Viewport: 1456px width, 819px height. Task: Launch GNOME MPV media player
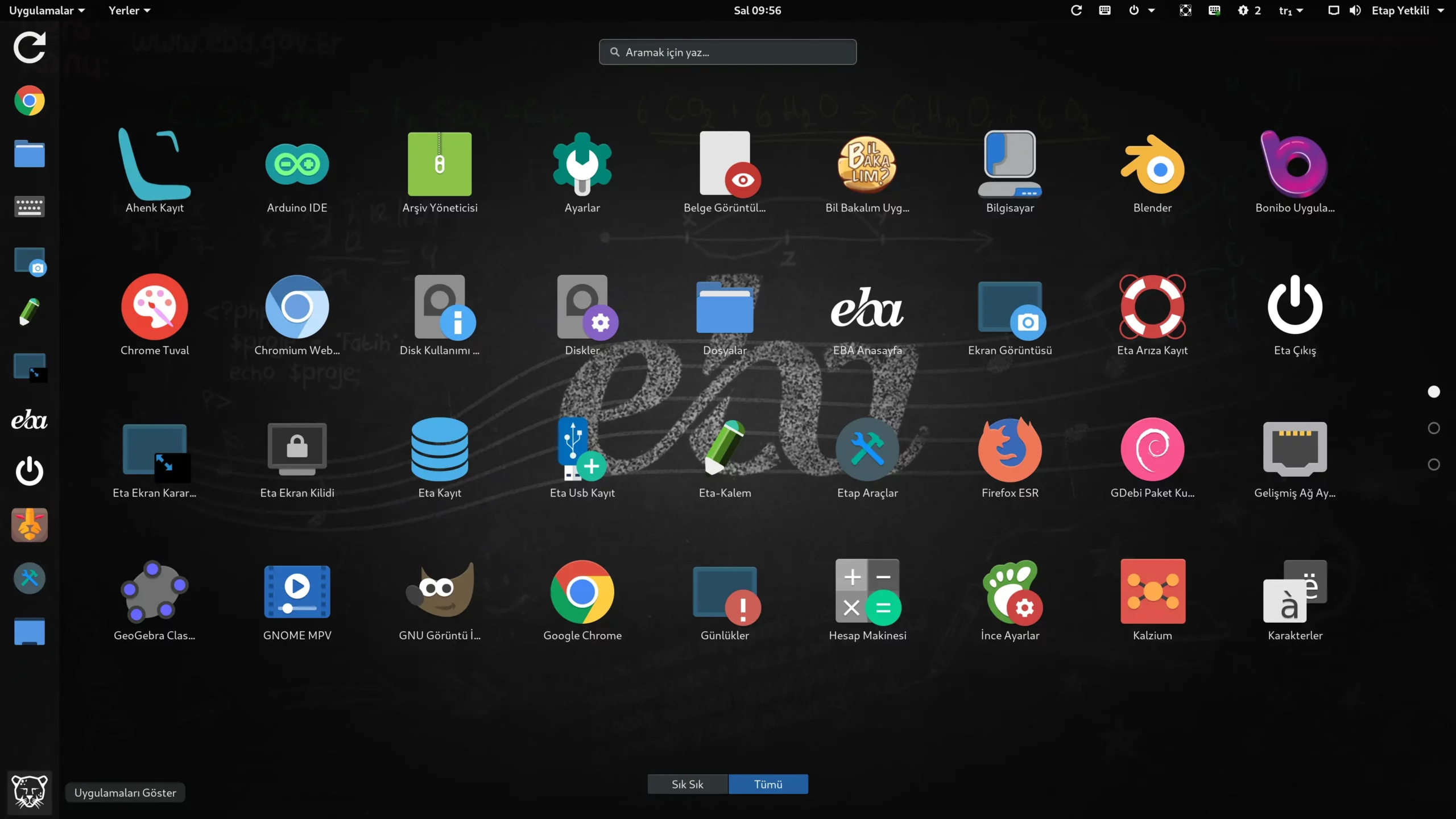pos(297,592)
